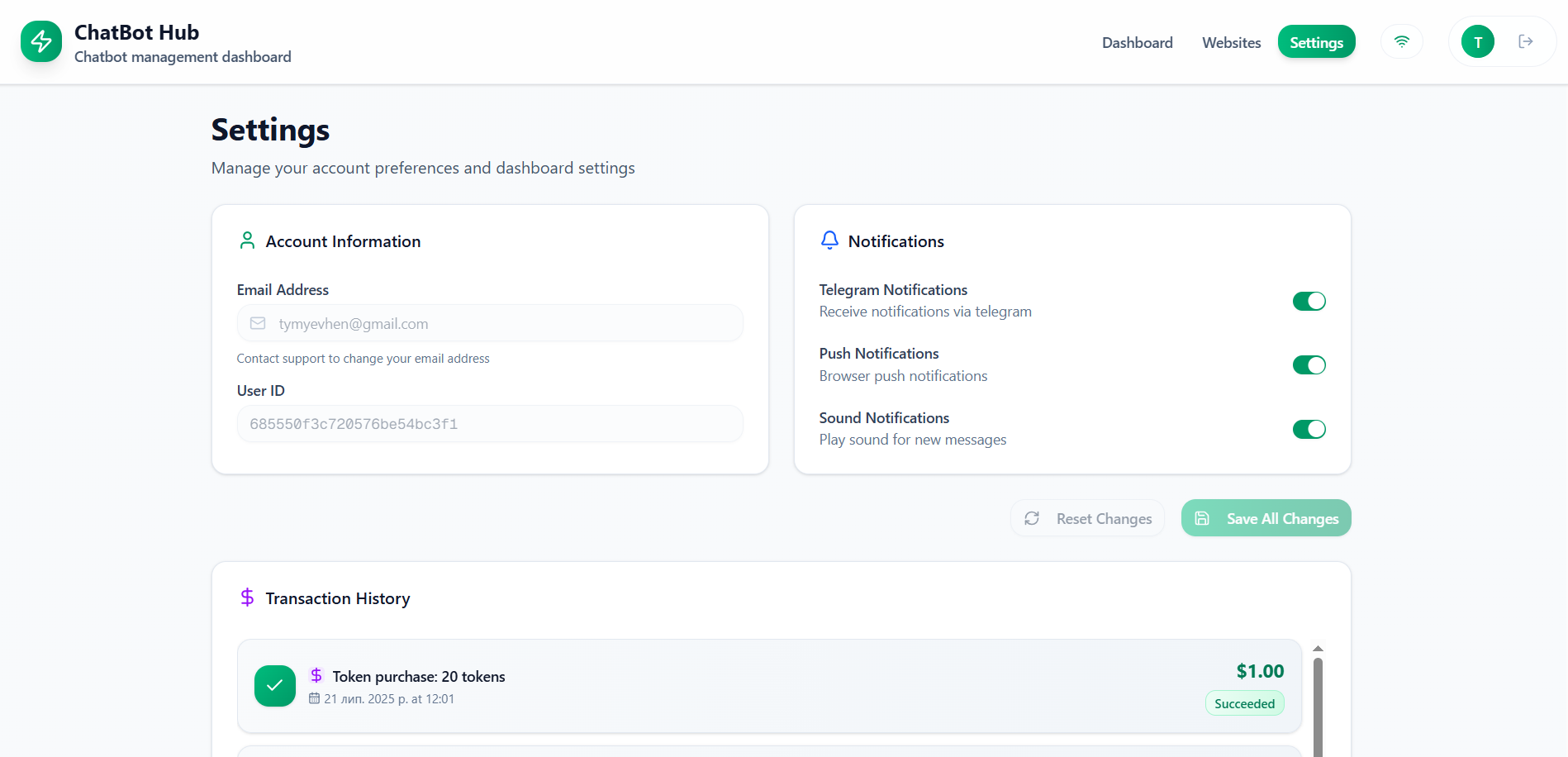The image size is (1568, 757).
Task: Click the connection status wifi icon
Action: 1401,41
